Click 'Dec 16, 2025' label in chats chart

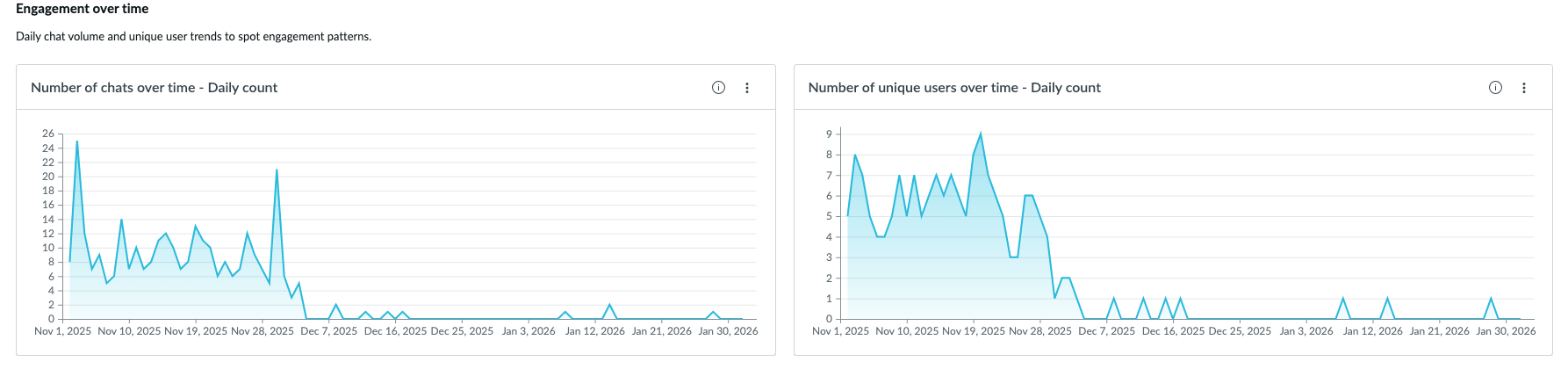pyautogui.click(x=395, y=331)
